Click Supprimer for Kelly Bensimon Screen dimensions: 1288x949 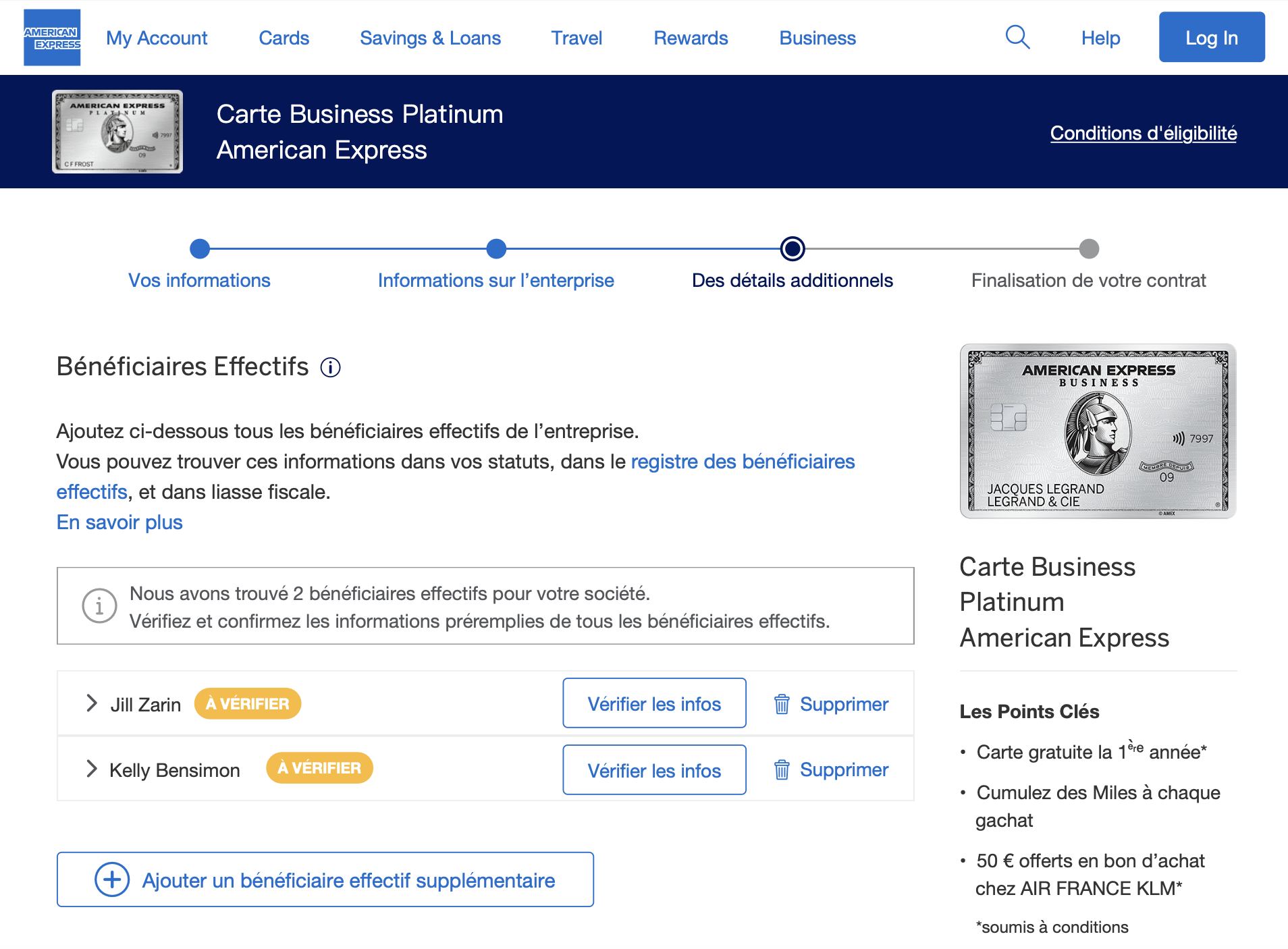coord(844,769)
